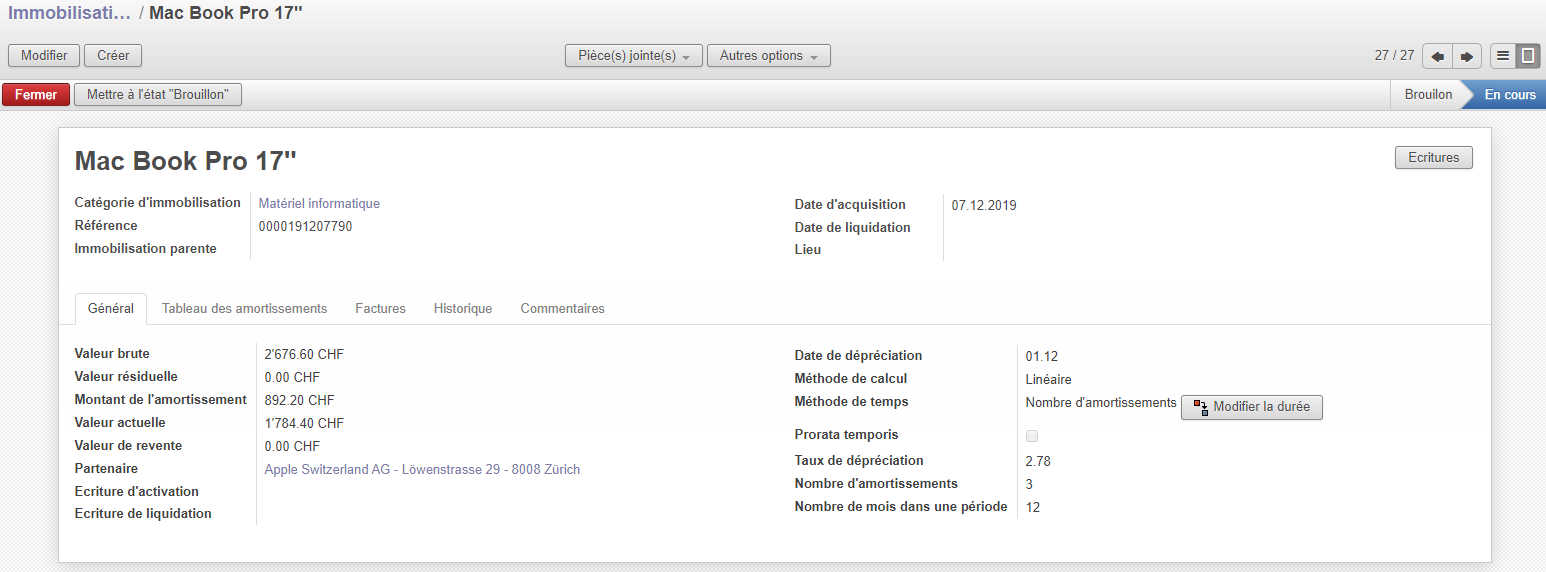Open the Matériel informatique category link

(x=319, y=204)
